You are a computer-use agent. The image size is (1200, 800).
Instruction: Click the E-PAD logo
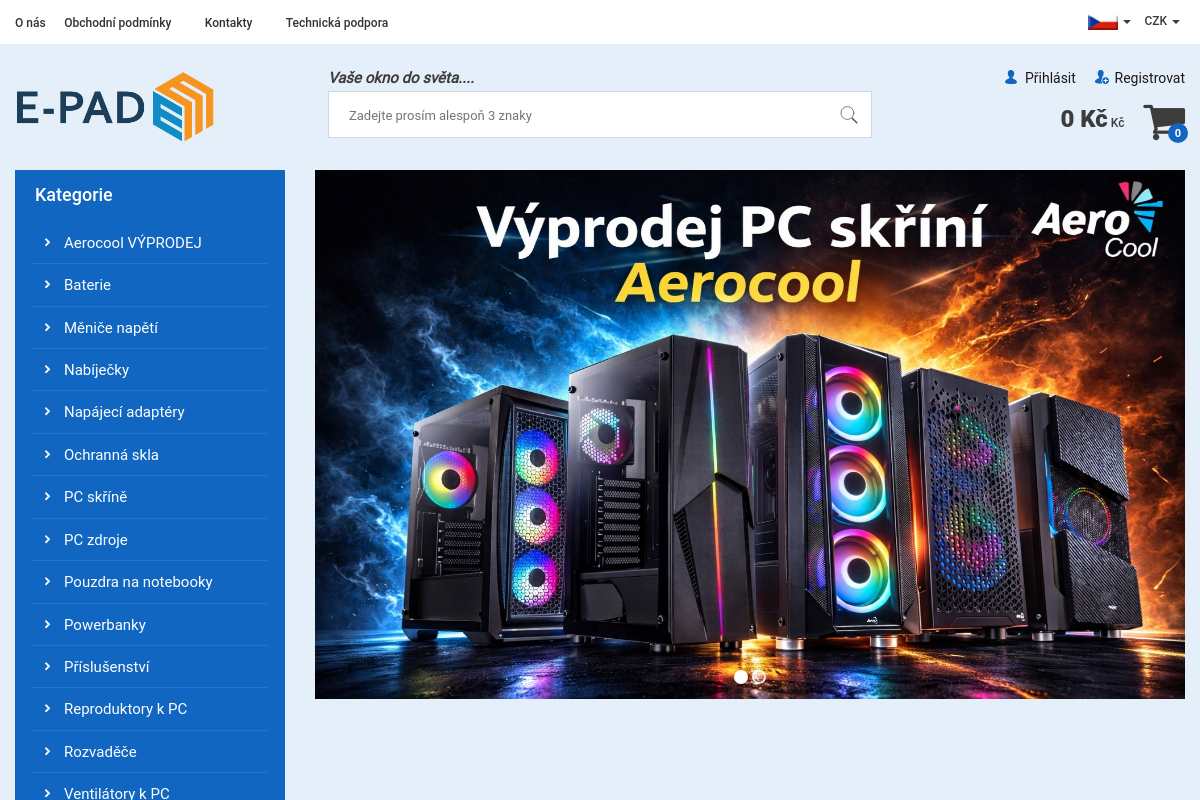point(115,107)
